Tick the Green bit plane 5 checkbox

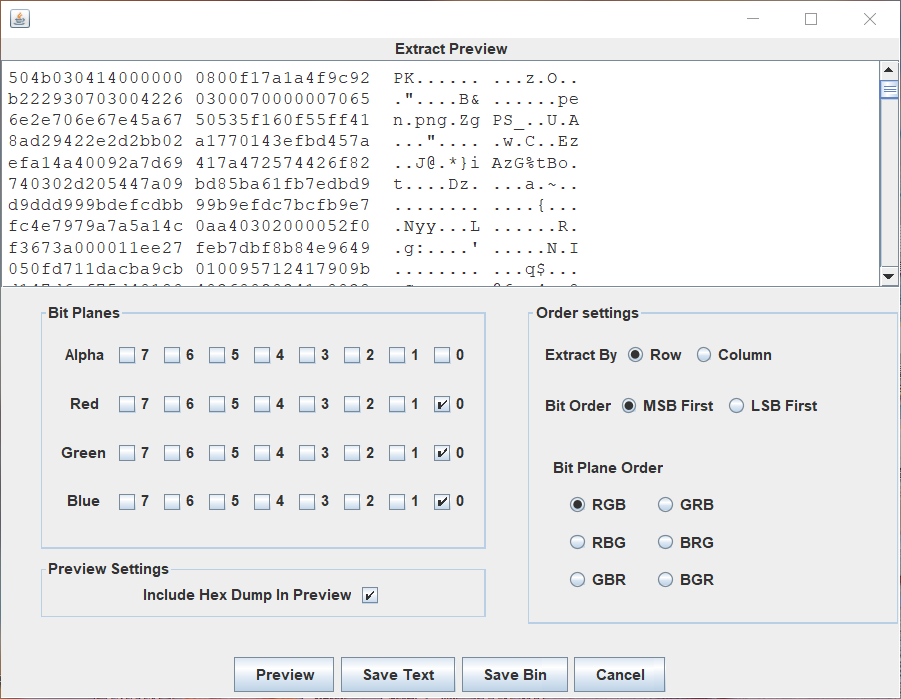coord(217,453)
